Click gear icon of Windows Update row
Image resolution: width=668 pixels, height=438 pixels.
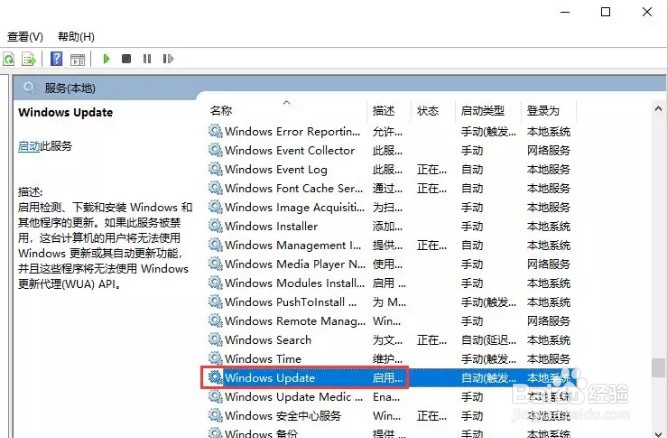(x=215, y=377)
